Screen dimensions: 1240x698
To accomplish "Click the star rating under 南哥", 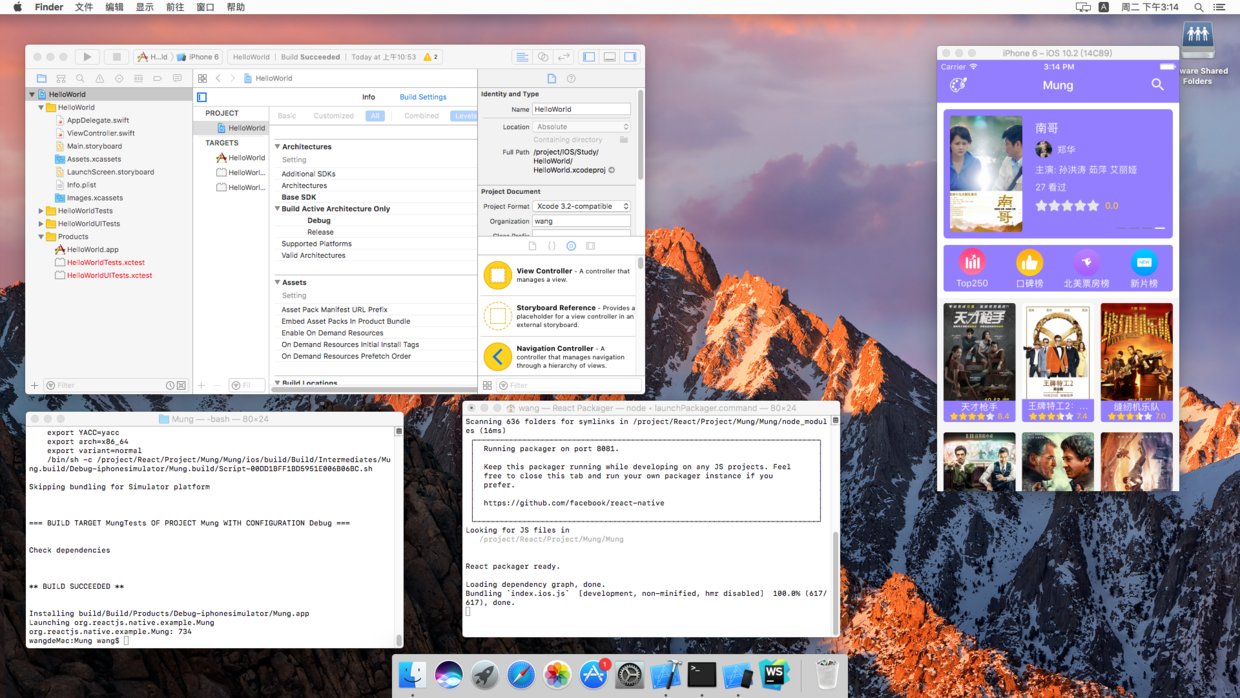I will coord(1066,206).
